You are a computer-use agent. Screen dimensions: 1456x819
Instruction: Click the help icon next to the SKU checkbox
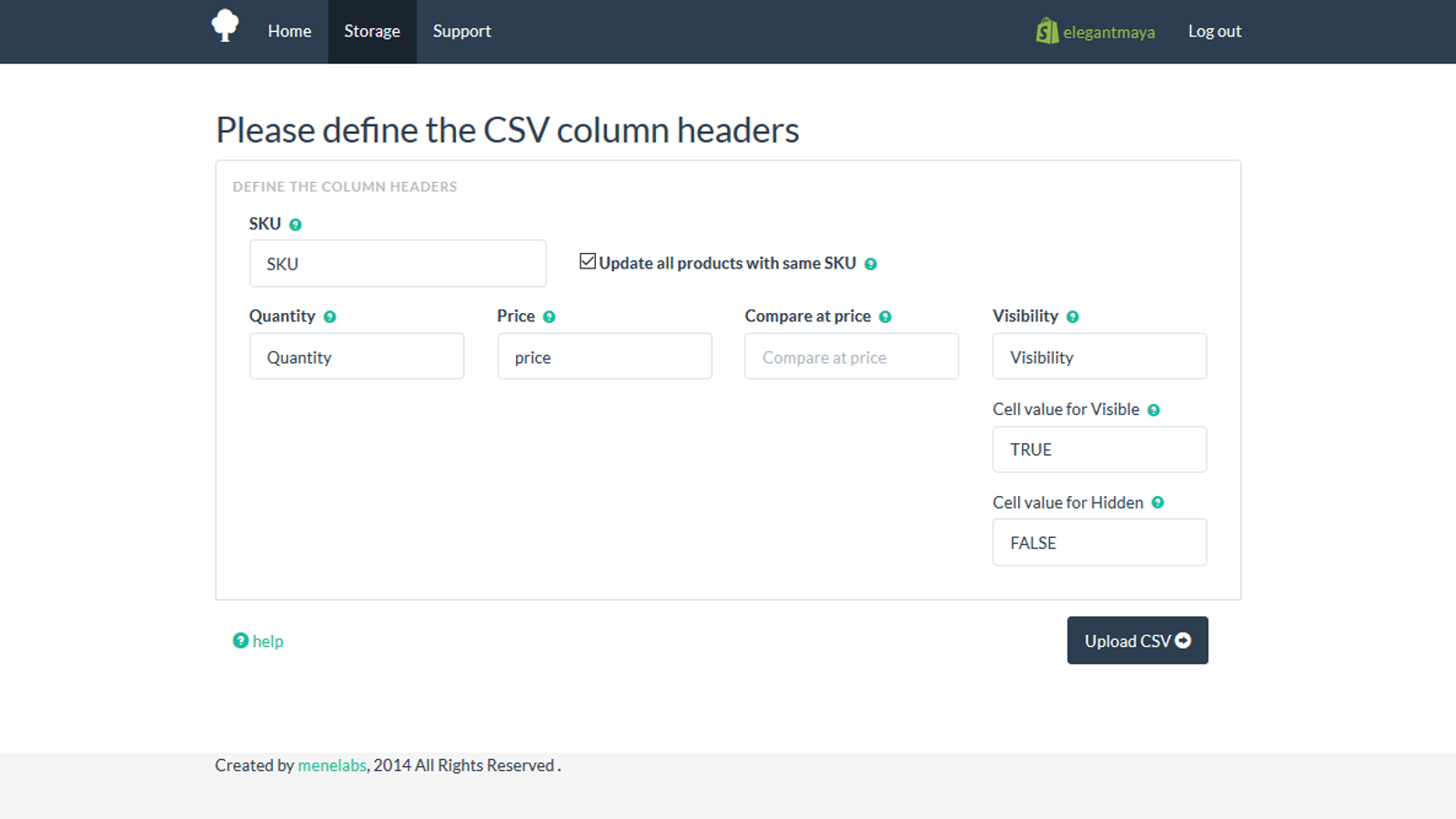[871, 263]
